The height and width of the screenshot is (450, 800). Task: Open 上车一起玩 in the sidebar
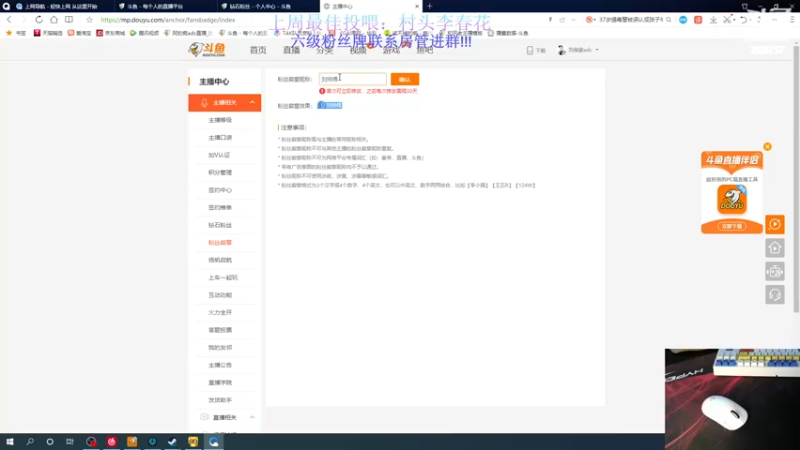(223, 278)
